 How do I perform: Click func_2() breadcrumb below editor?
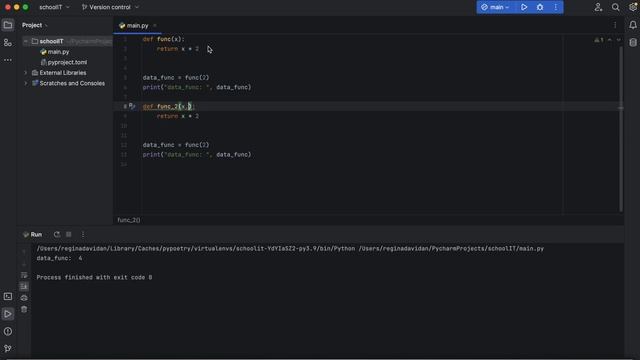pyautogui.click(x=129, y=220)
